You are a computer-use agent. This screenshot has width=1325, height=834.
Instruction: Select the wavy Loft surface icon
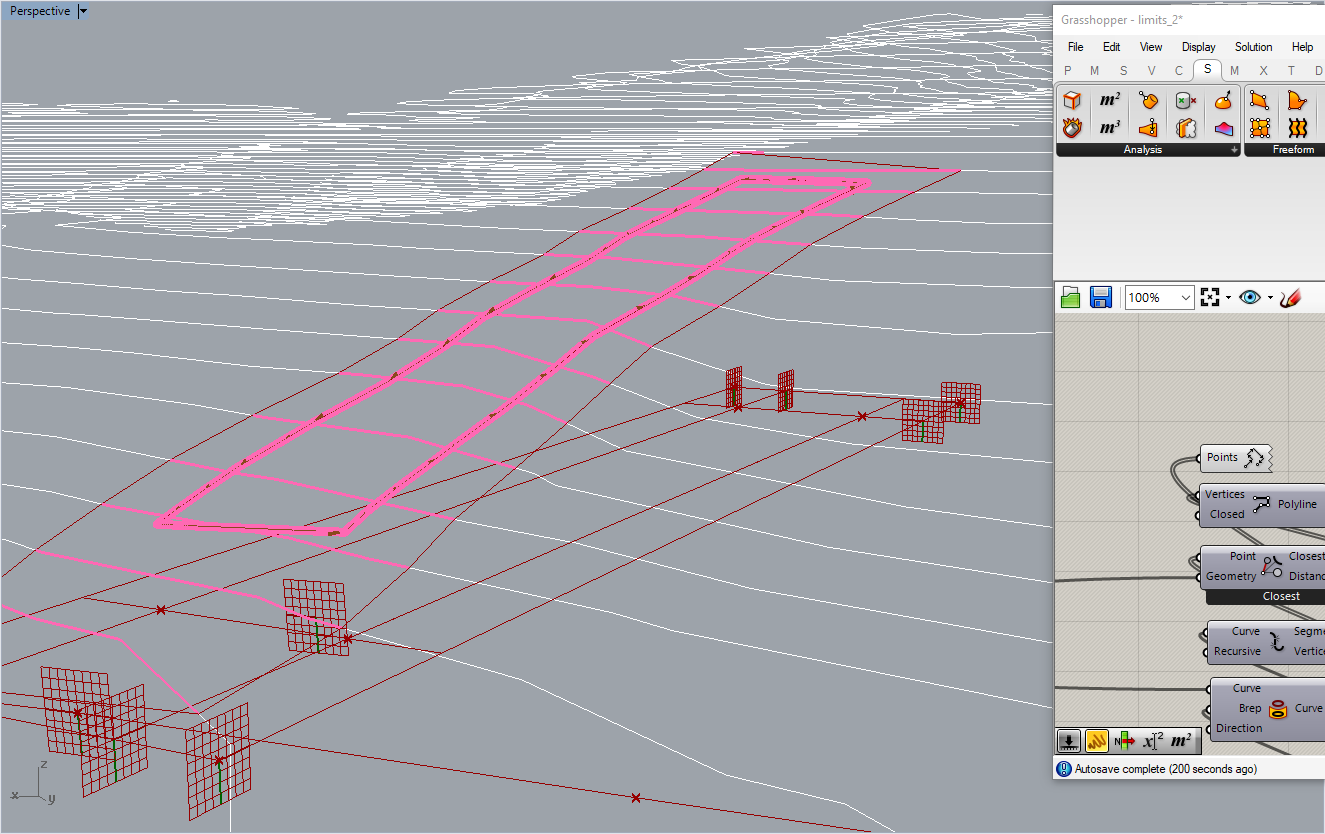[x=1298, y=128]
